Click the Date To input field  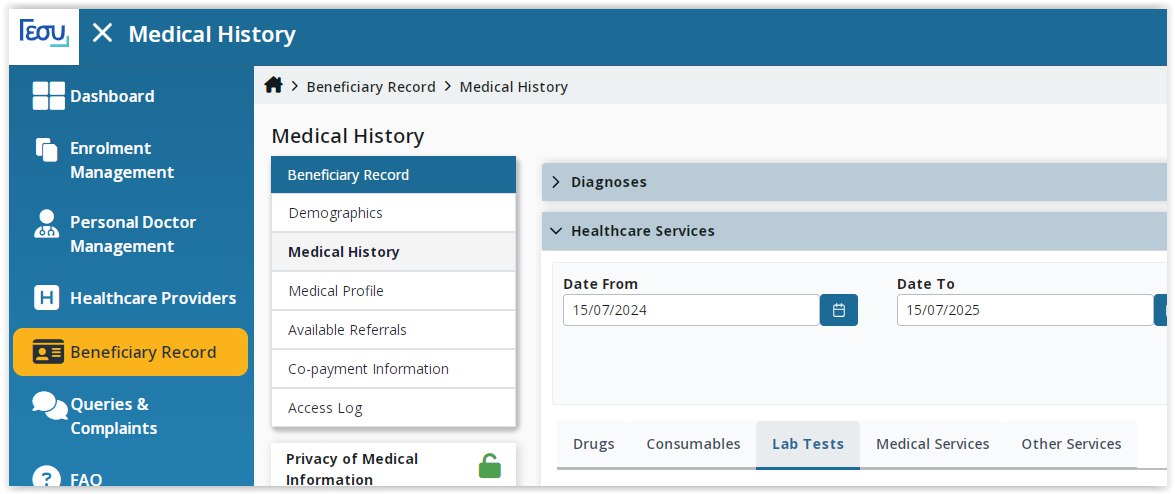(1025, 310)
